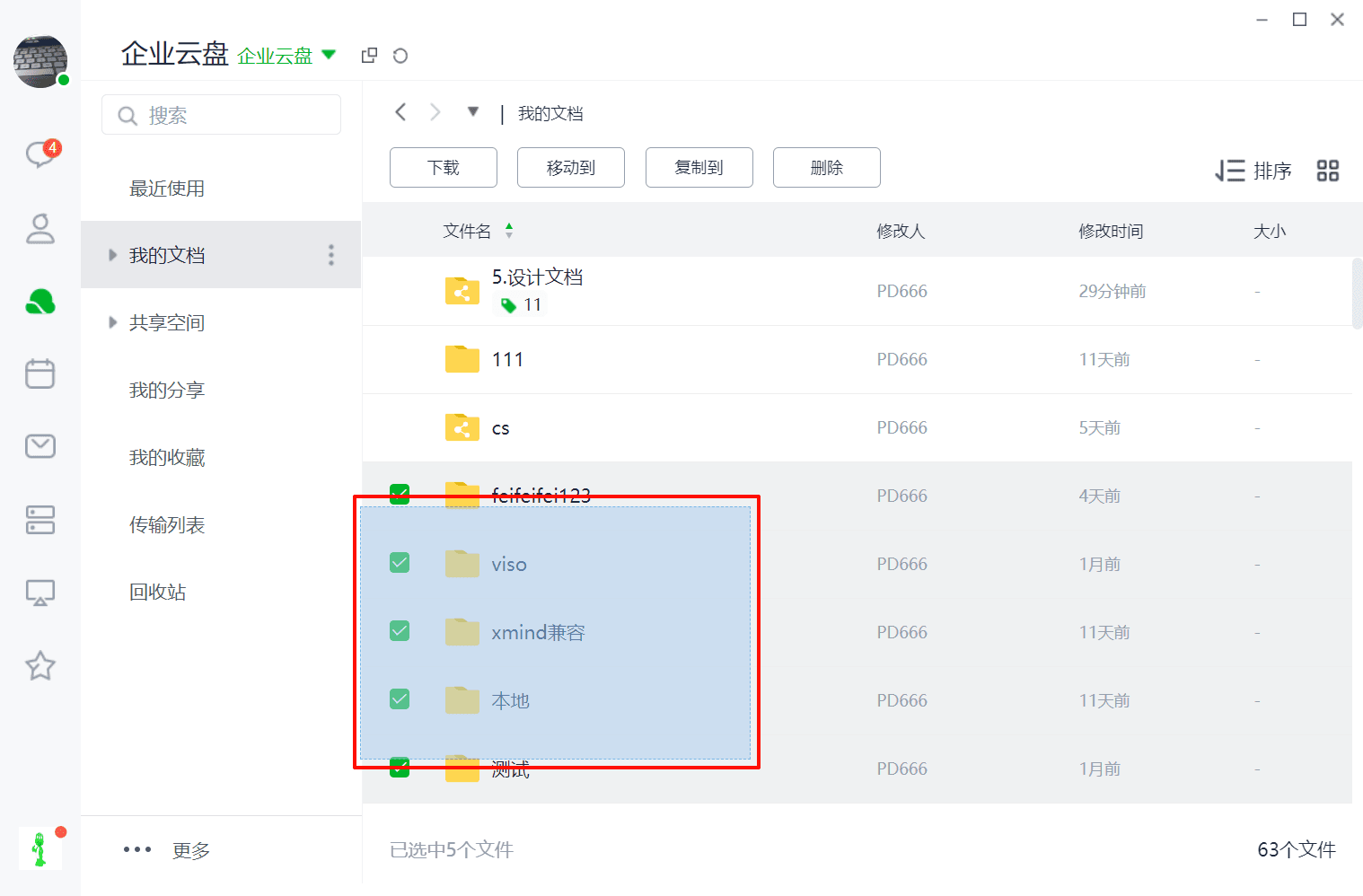Image resolution: width=1363 pixels, height=896 pixels.
Task: Open 传输列表 in the sidebar
Action: 167,524
